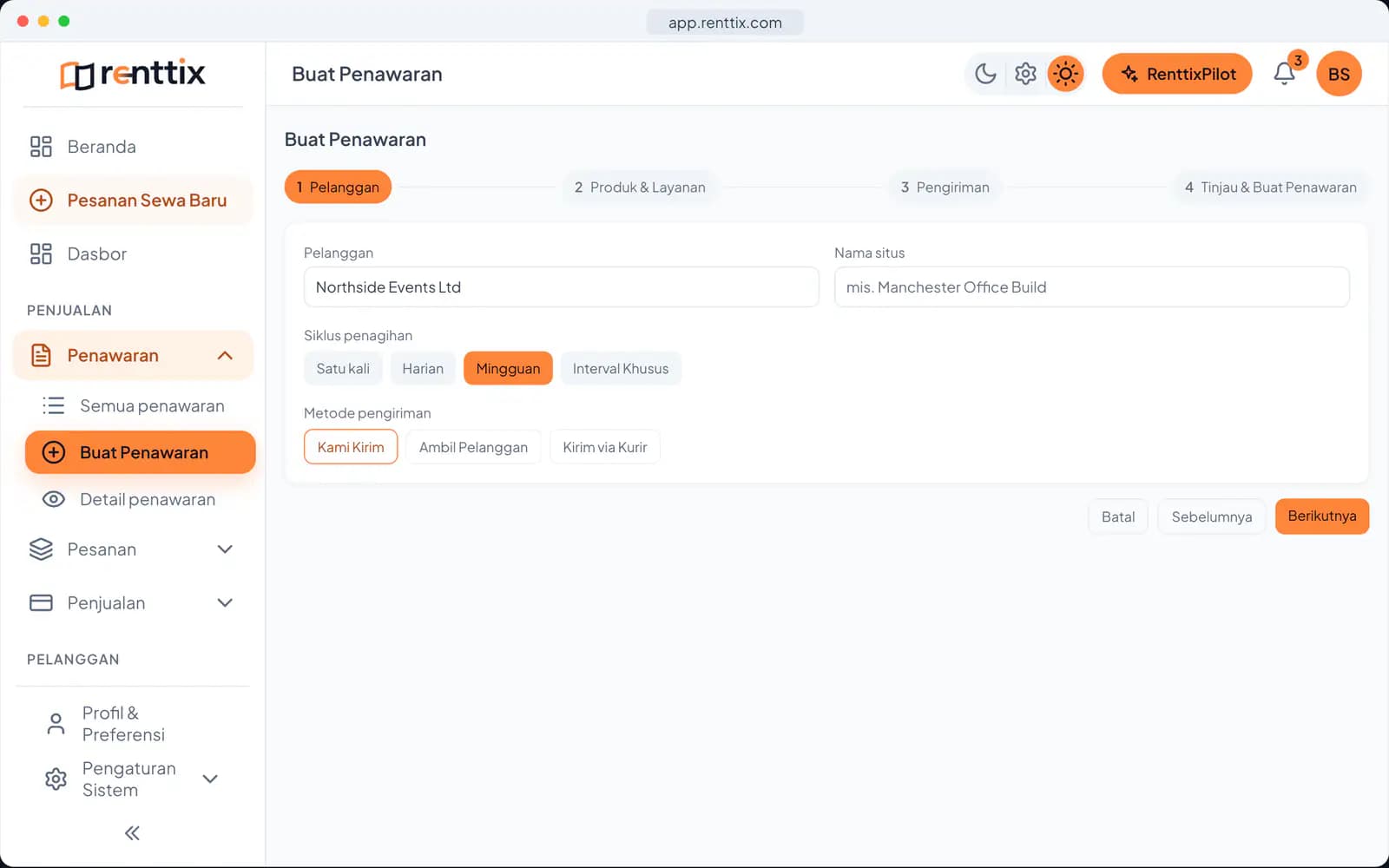This screenshot has height=868, width=1389.
Task: Click person icon beside Profil & Preferensi
Action: [x=56, y=724]
